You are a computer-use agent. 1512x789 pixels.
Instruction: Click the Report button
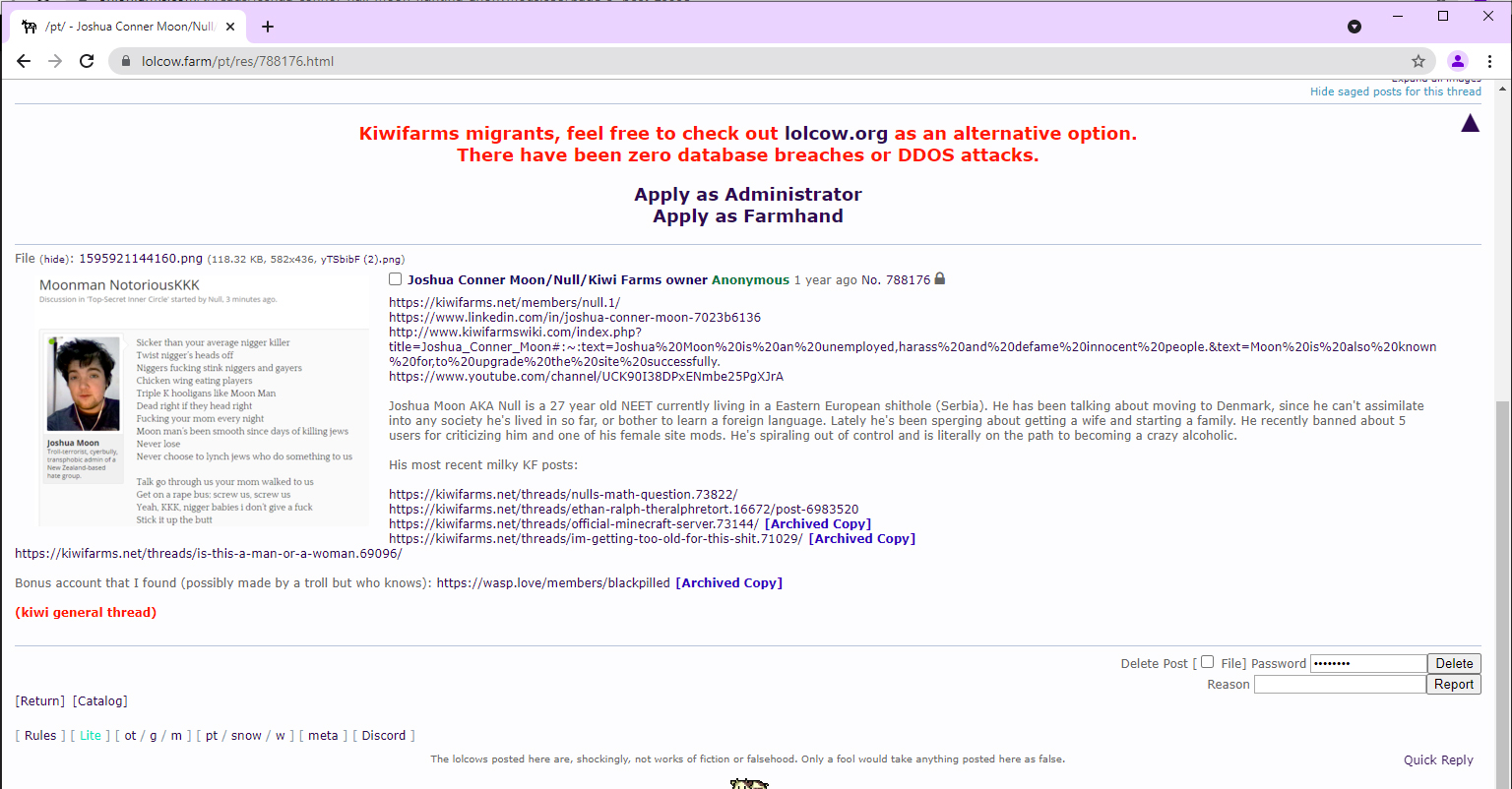point(1454,684)
